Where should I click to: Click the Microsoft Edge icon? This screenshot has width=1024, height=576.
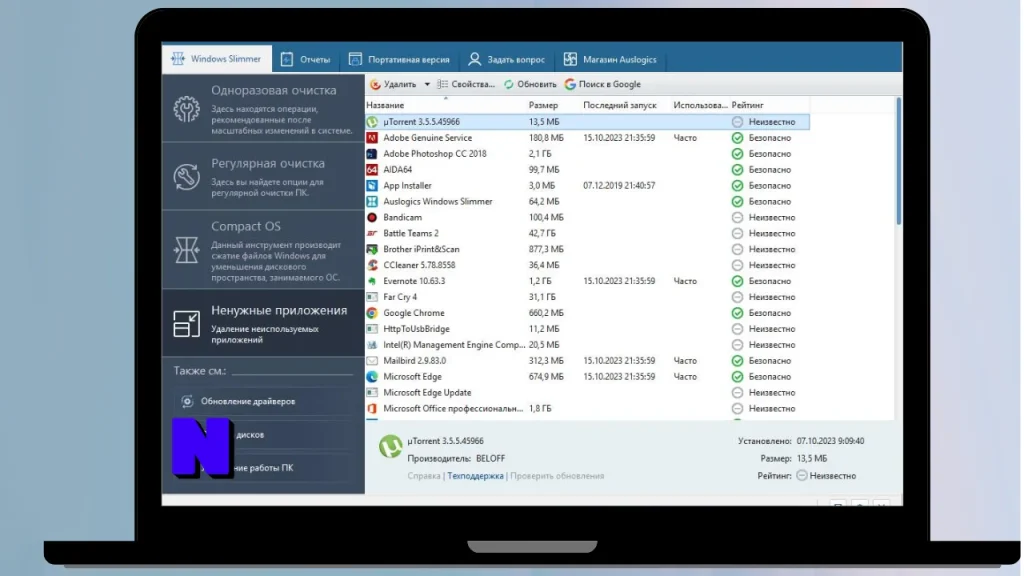tap(372, 377)
